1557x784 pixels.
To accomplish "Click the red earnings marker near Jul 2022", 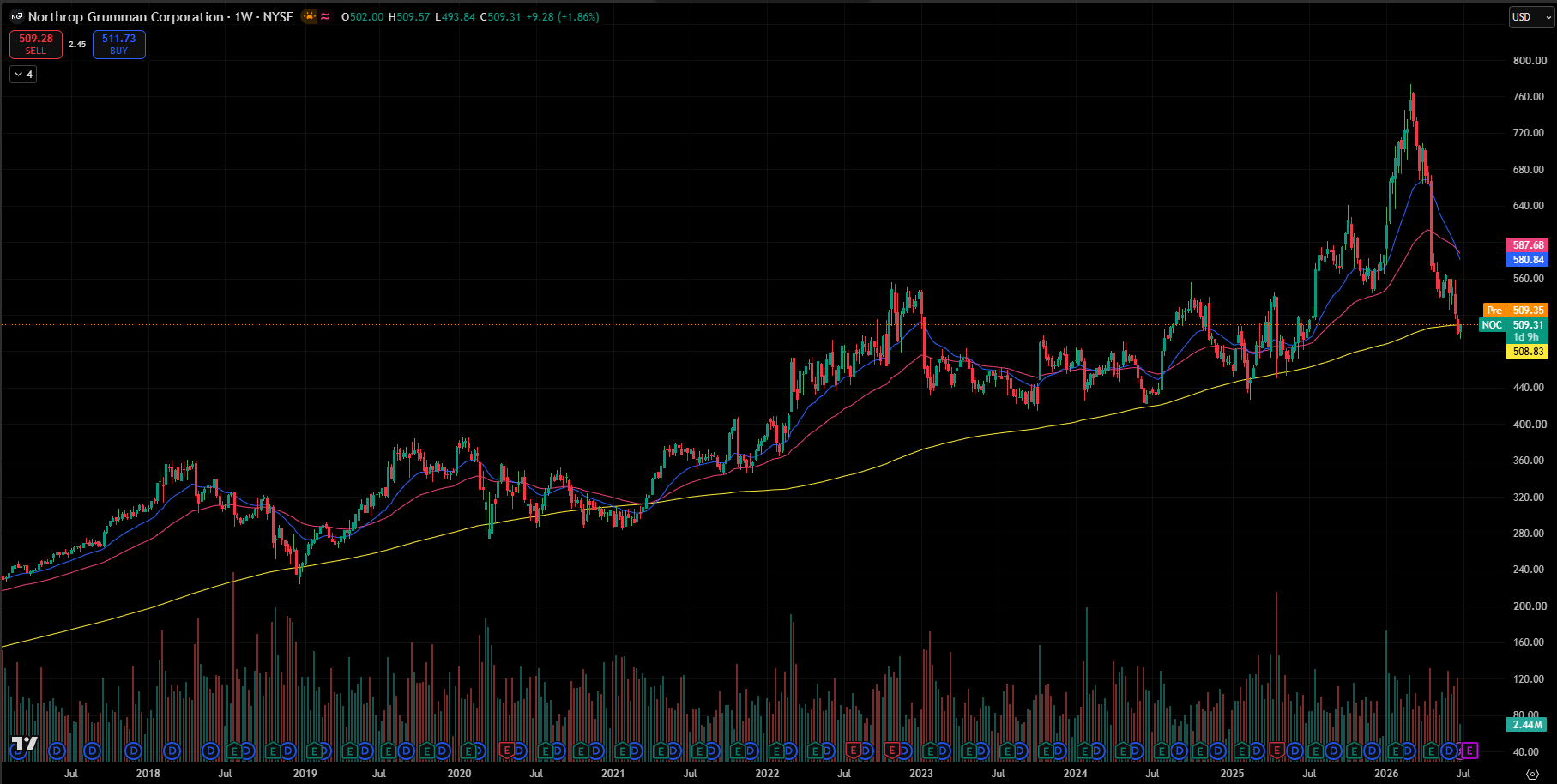I will pyautogui.click(x=853, y=751).
